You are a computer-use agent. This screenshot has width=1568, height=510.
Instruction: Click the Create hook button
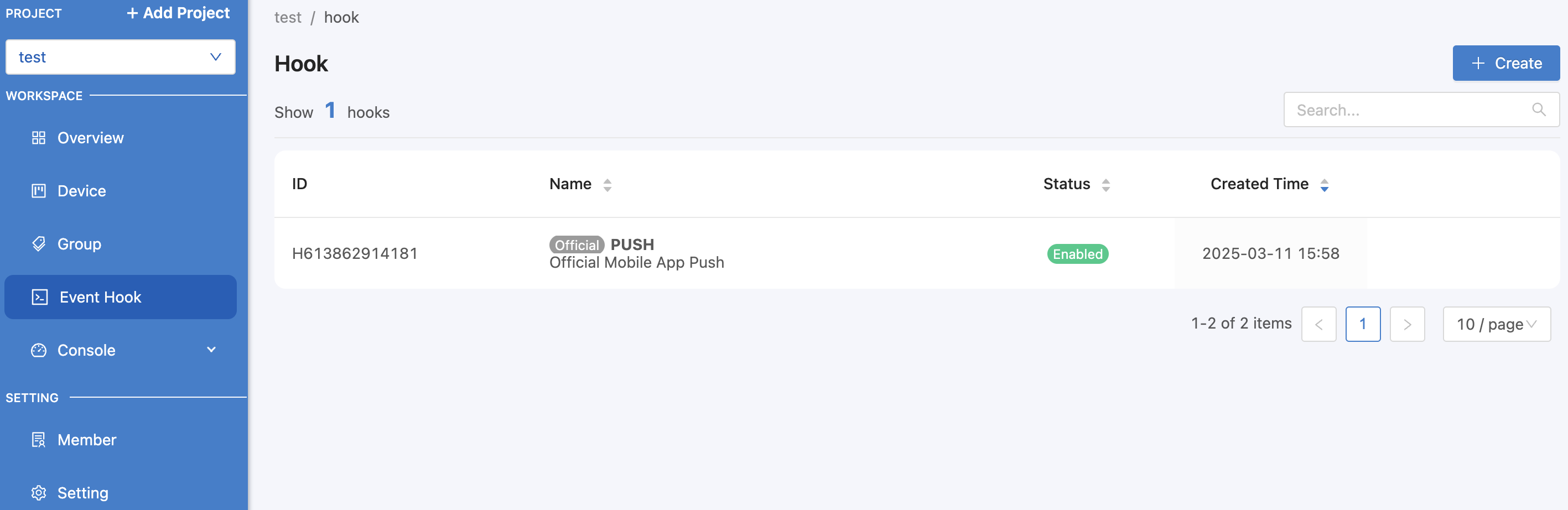pyautogui.click(x=1506, y=63)
